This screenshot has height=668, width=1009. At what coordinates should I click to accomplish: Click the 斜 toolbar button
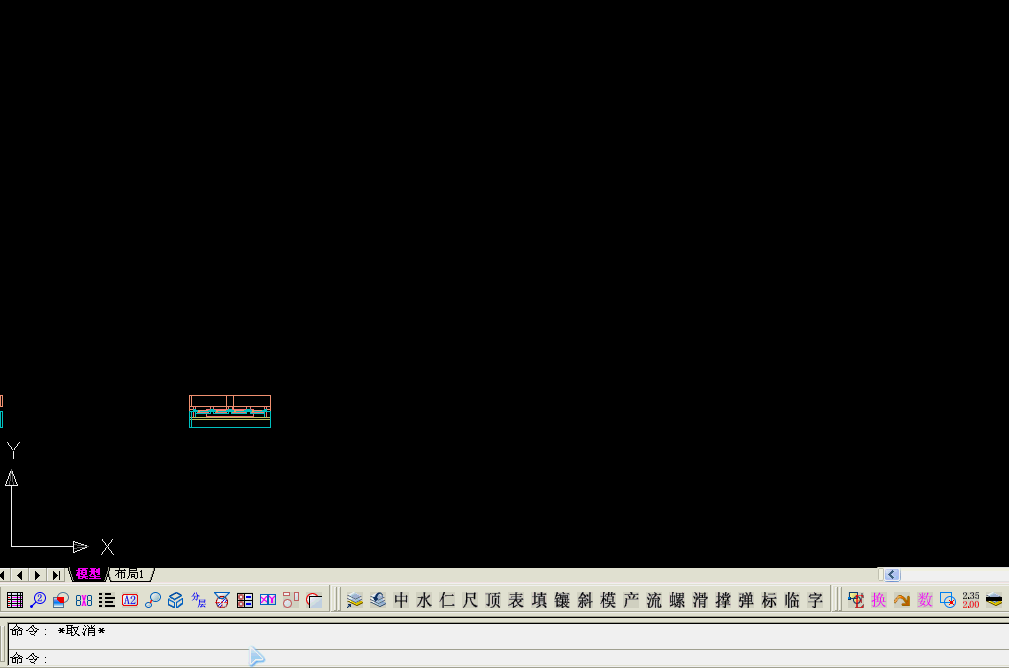point(585,600)
